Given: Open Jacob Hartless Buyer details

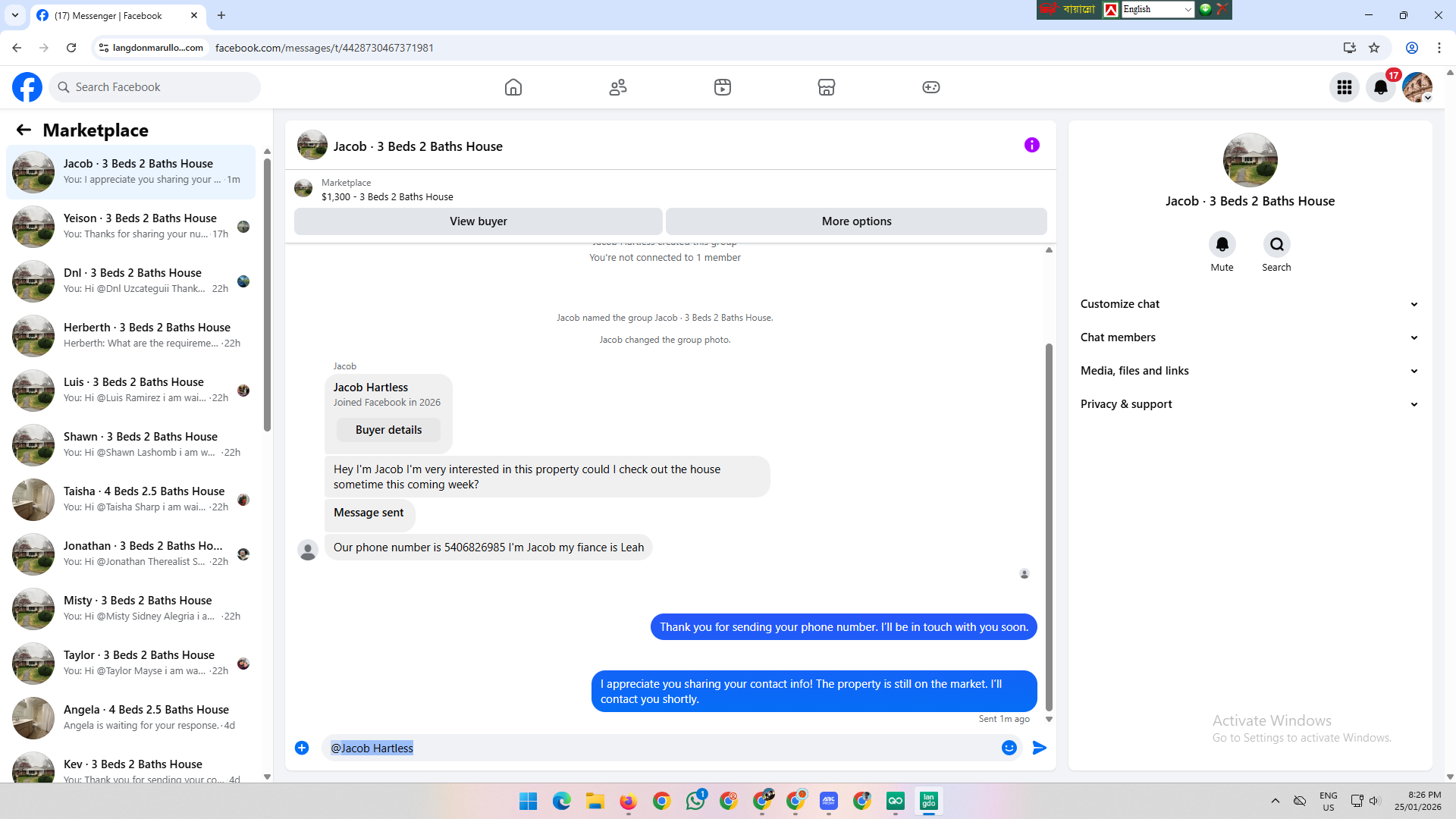Looking at the screenshot, I should (388, 430).
